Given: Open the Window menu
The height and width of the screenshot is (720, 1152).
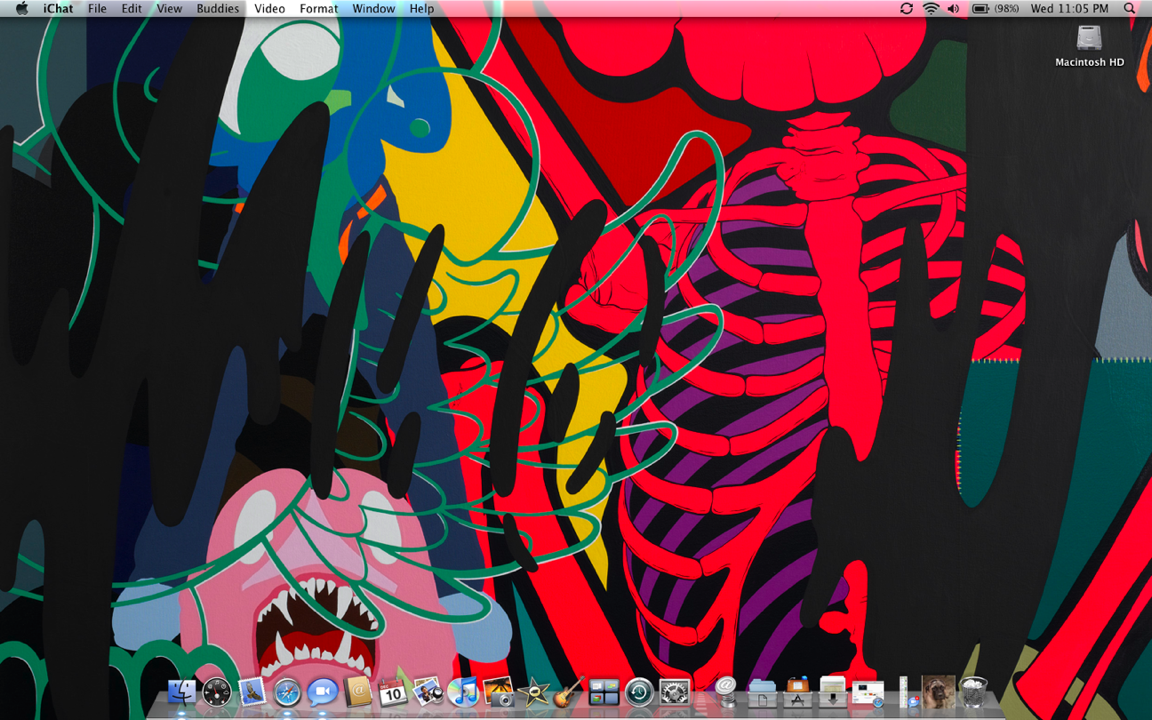Looking at the screenshot, I should 373,9.
